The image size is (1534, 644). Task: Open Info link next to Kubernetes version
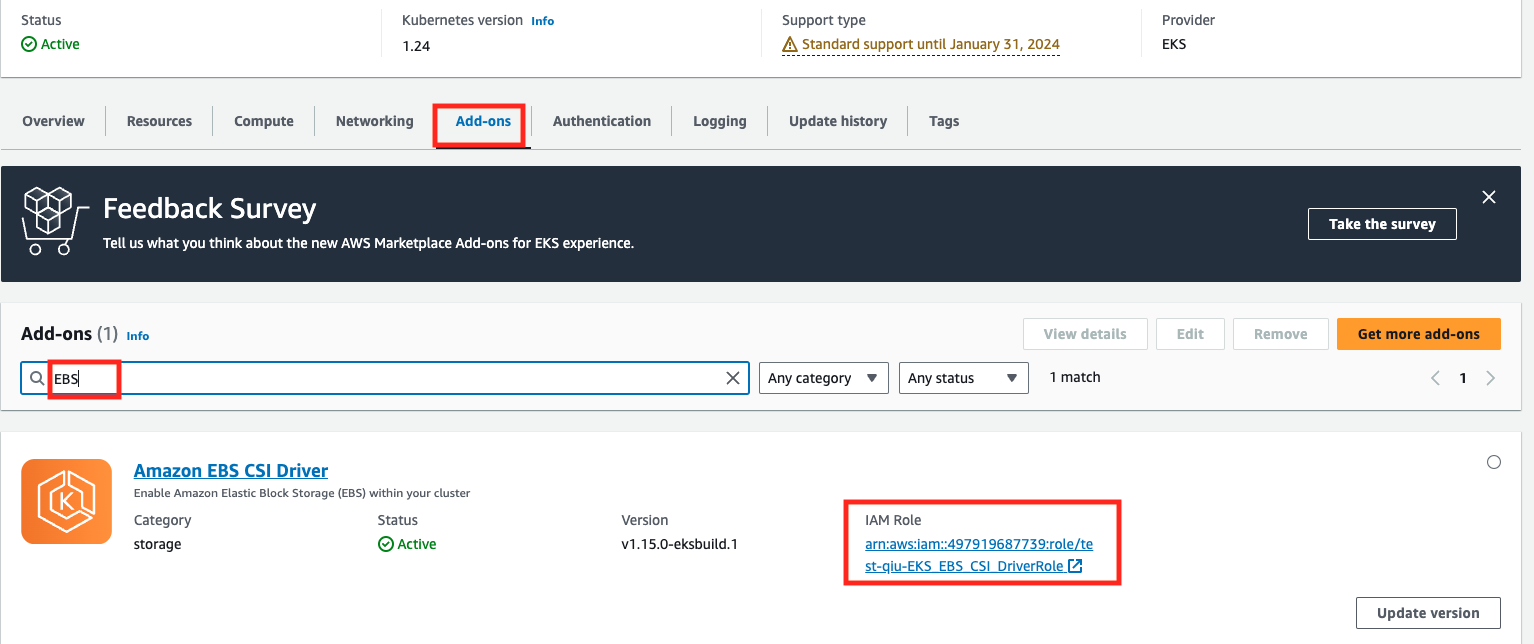pos(542,21)
